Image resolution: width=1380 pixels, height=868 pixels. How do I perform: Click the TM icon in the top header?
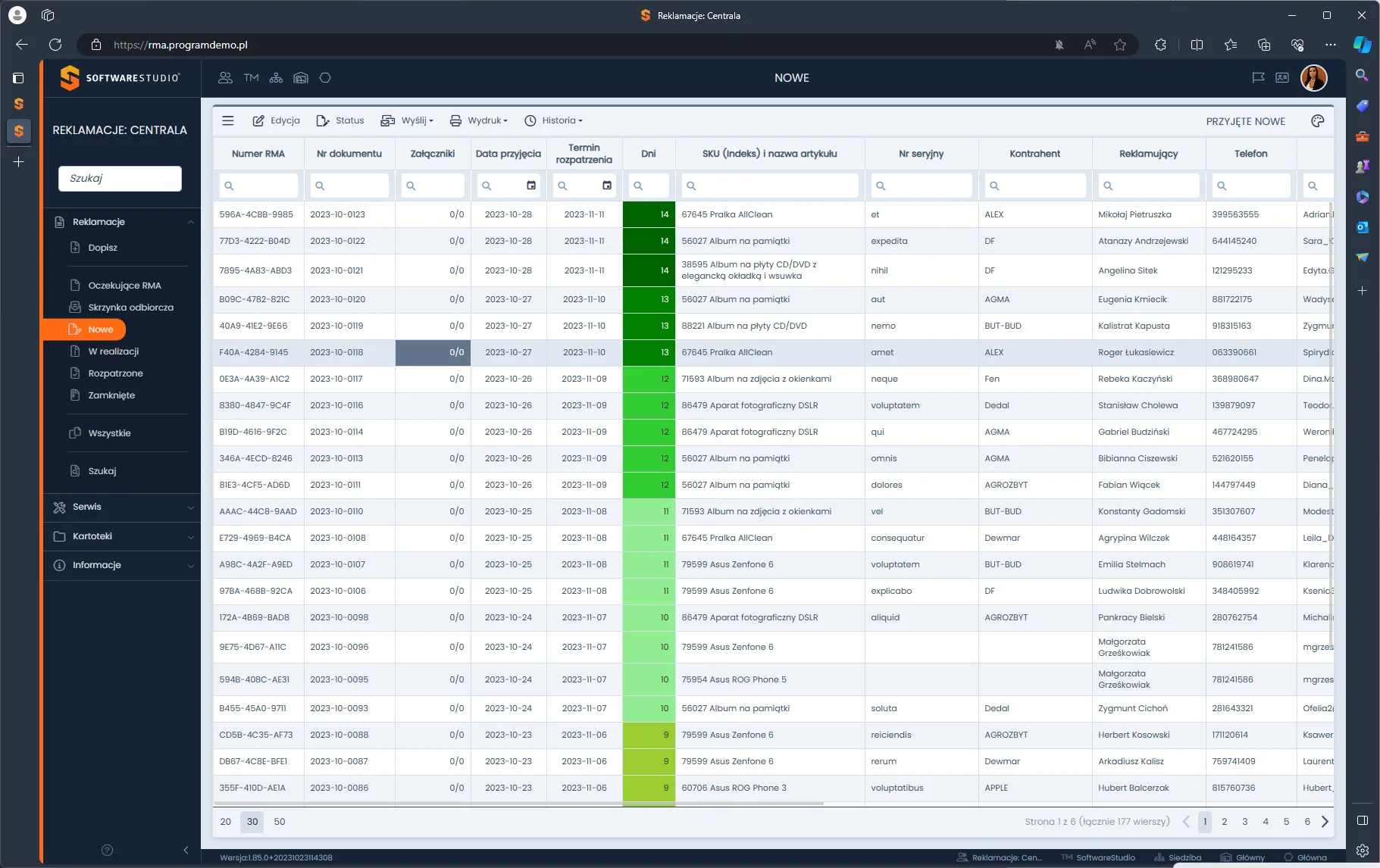click(251, 78)
